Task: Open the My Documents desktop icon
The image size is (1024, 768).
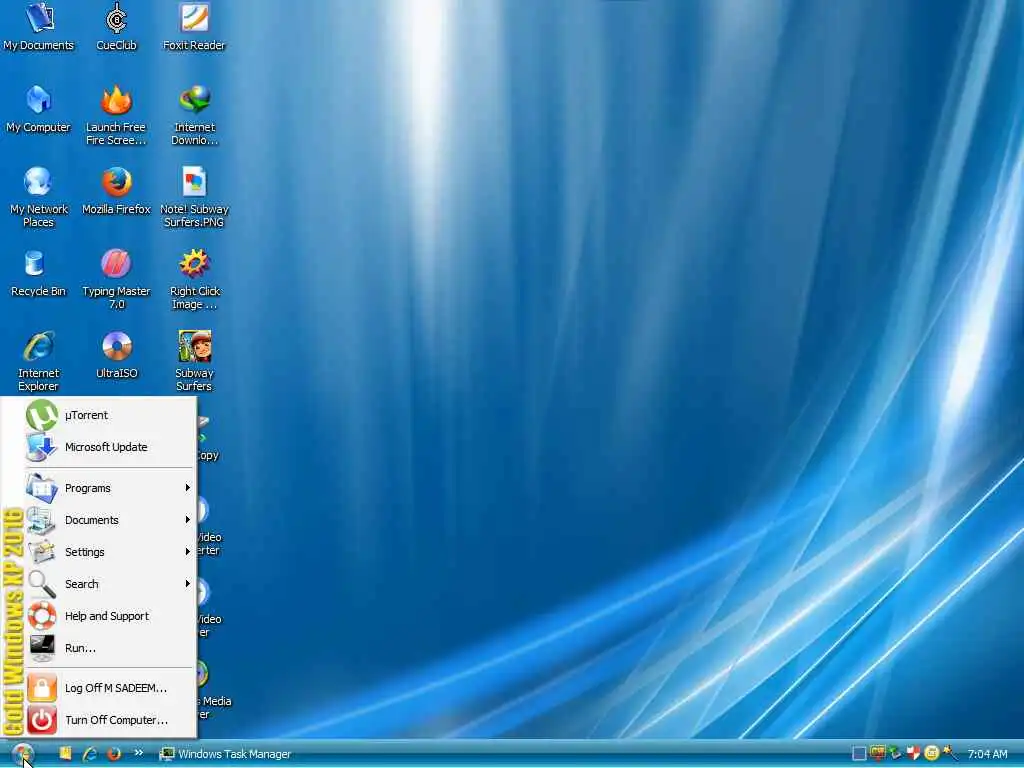Action: (x=39, y=27)
